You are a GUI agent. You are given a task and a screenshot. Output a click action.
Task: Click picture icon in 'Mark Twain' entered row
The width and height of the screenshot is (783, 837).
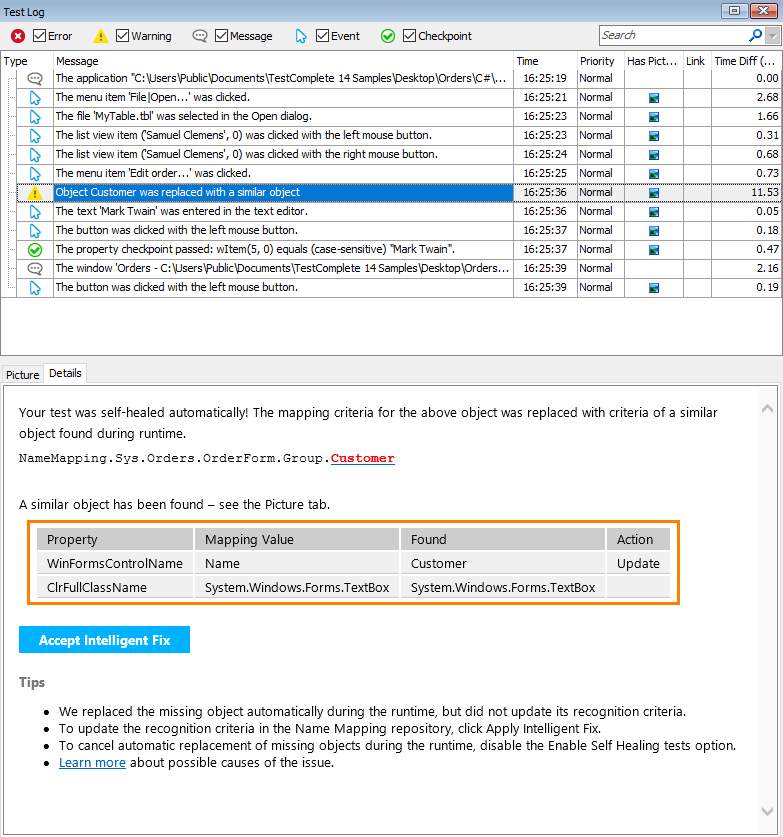[x=654, y=212]
